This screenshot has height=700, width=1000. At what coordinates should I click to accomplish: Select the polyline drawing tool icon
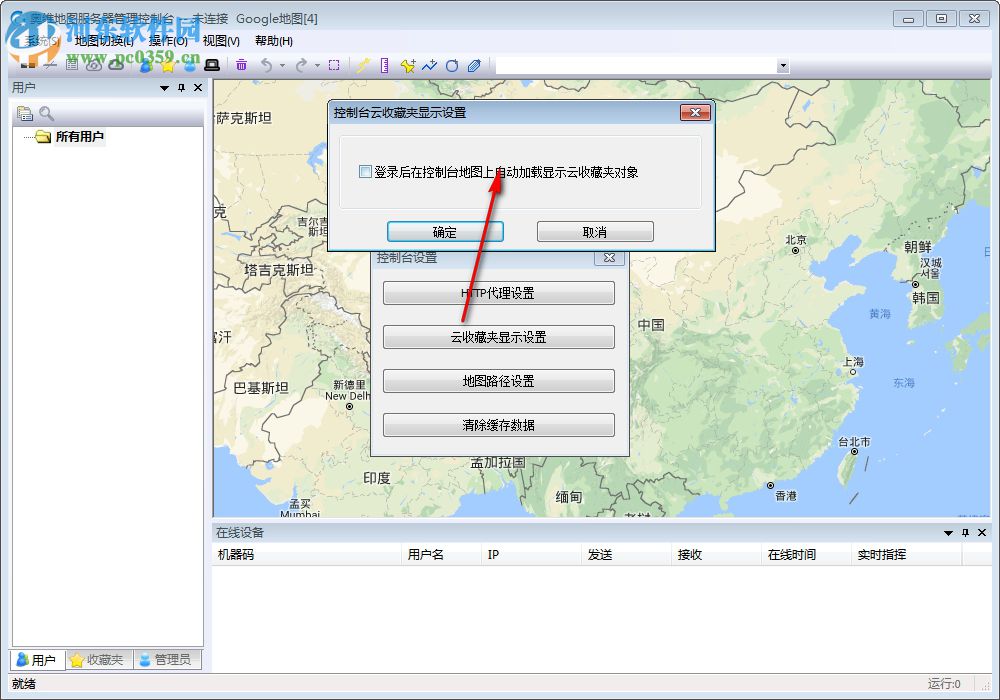point(429,65)
